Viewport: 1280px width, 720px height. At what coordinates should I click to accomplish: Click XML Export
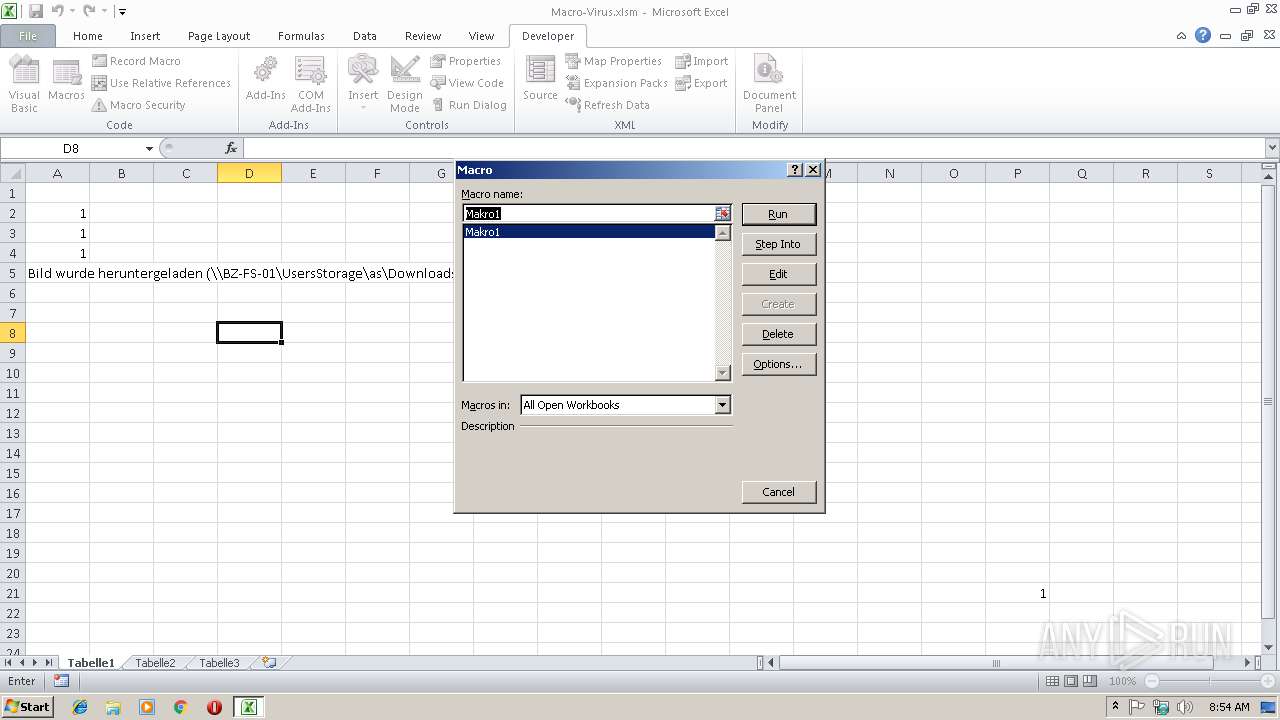[x=701, y=83]
